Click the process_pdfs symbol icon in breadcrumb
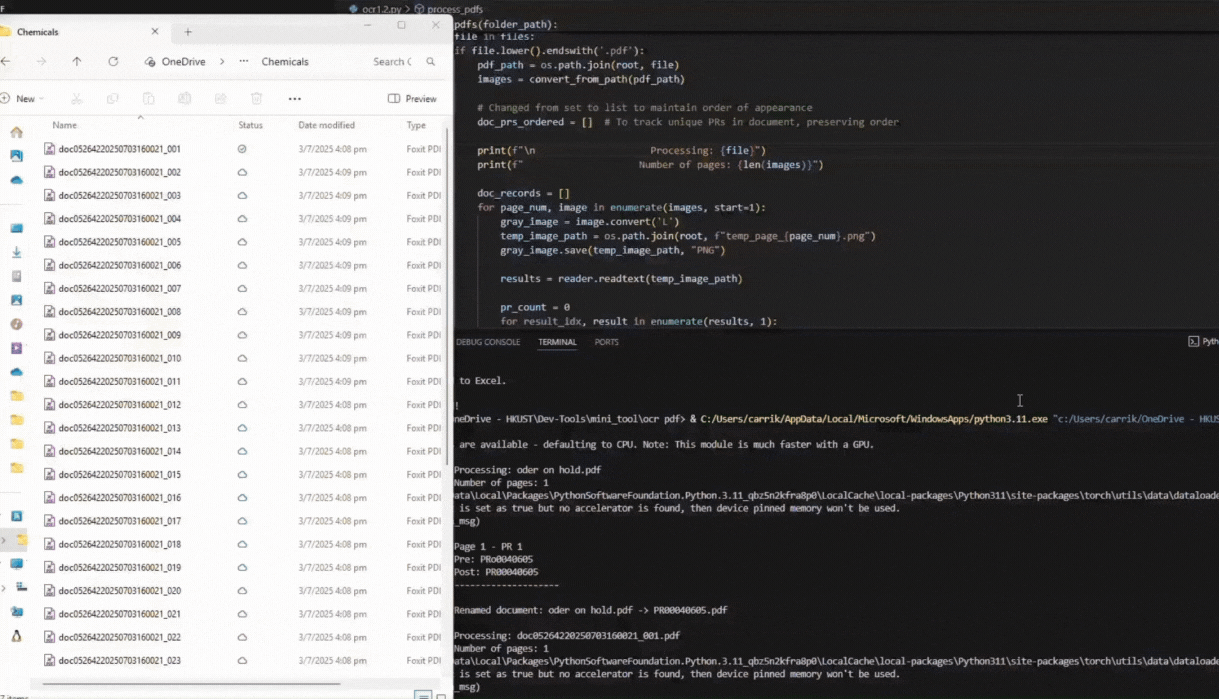1219x699 pixels. click(x=419, y=8)
